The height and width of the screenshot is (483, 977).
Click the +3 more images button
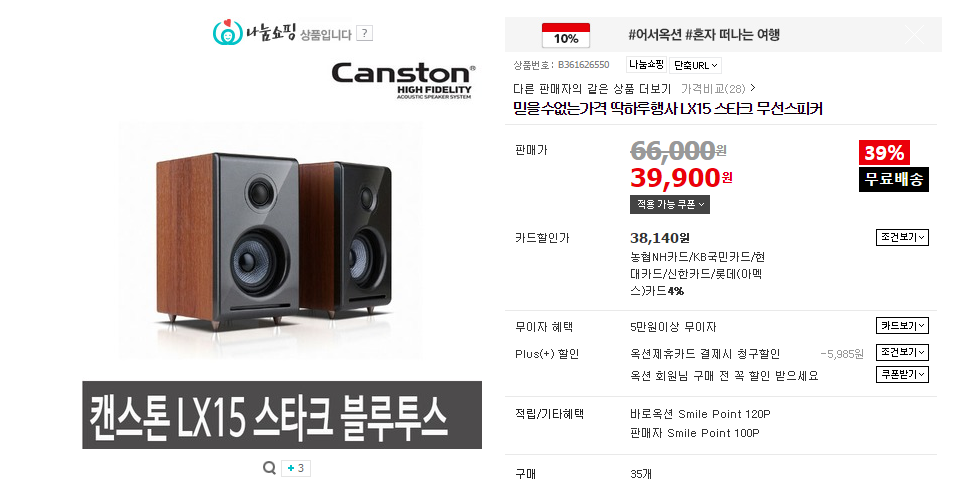(295, 469)
